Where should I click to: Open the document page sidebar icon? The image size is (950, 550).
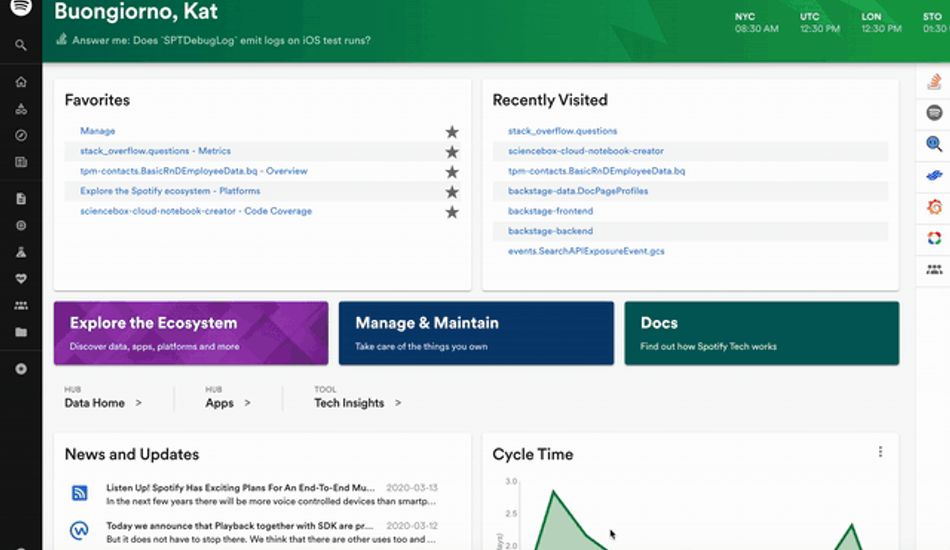tap(21, 199)
